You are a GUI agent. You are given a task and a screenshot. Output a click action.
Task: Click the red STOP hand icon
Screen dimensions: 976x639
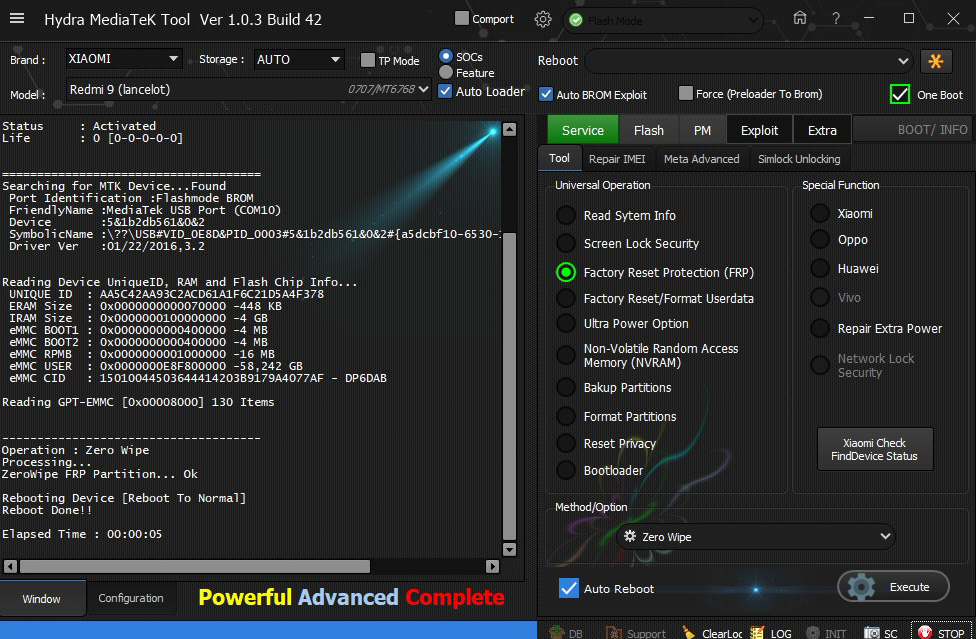pos(925,632)
